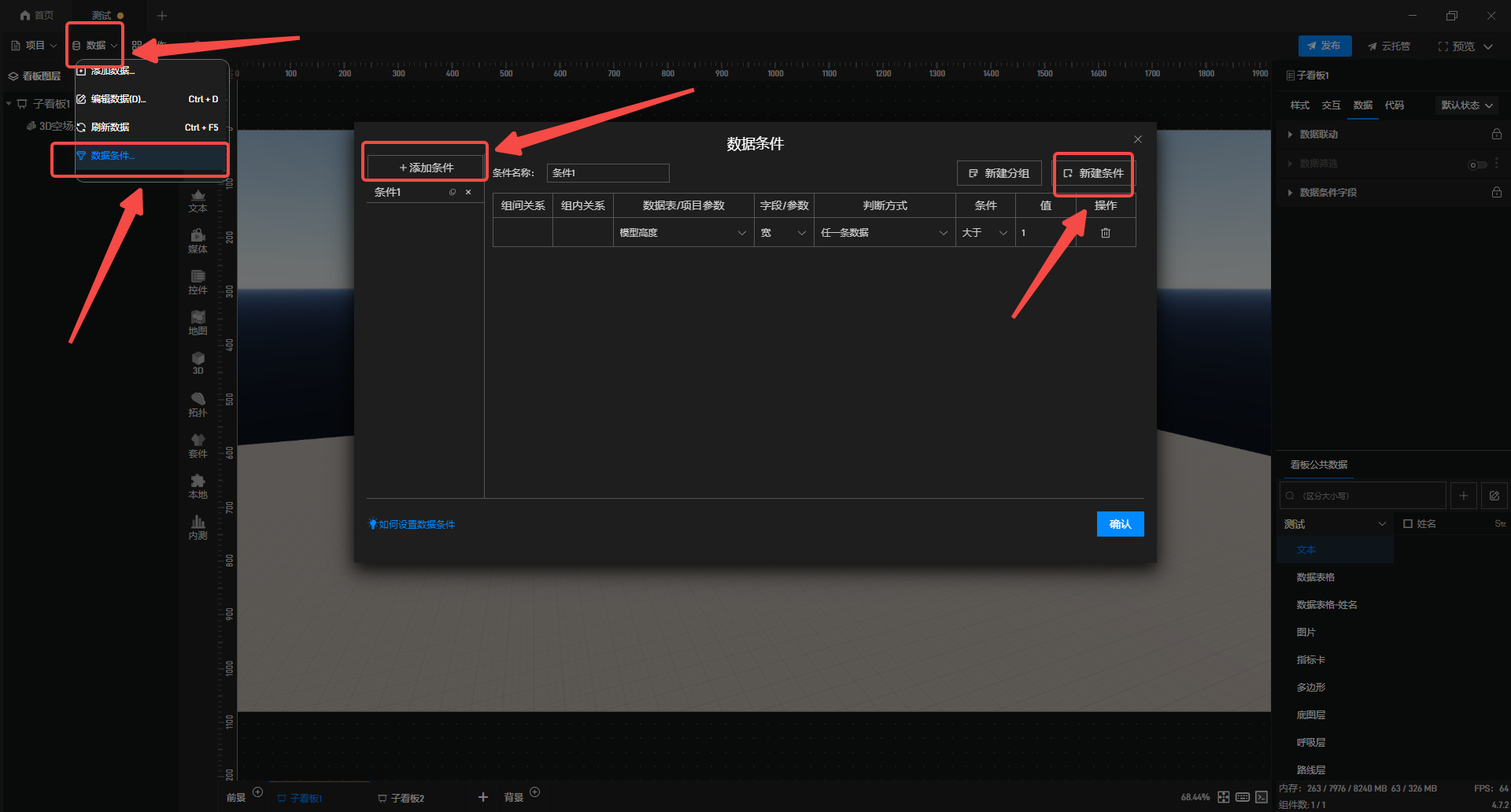Screen dimensions: 1511x812
Task: Open the 任一条数据 judgment method dropdown
Action: (883, 233)
